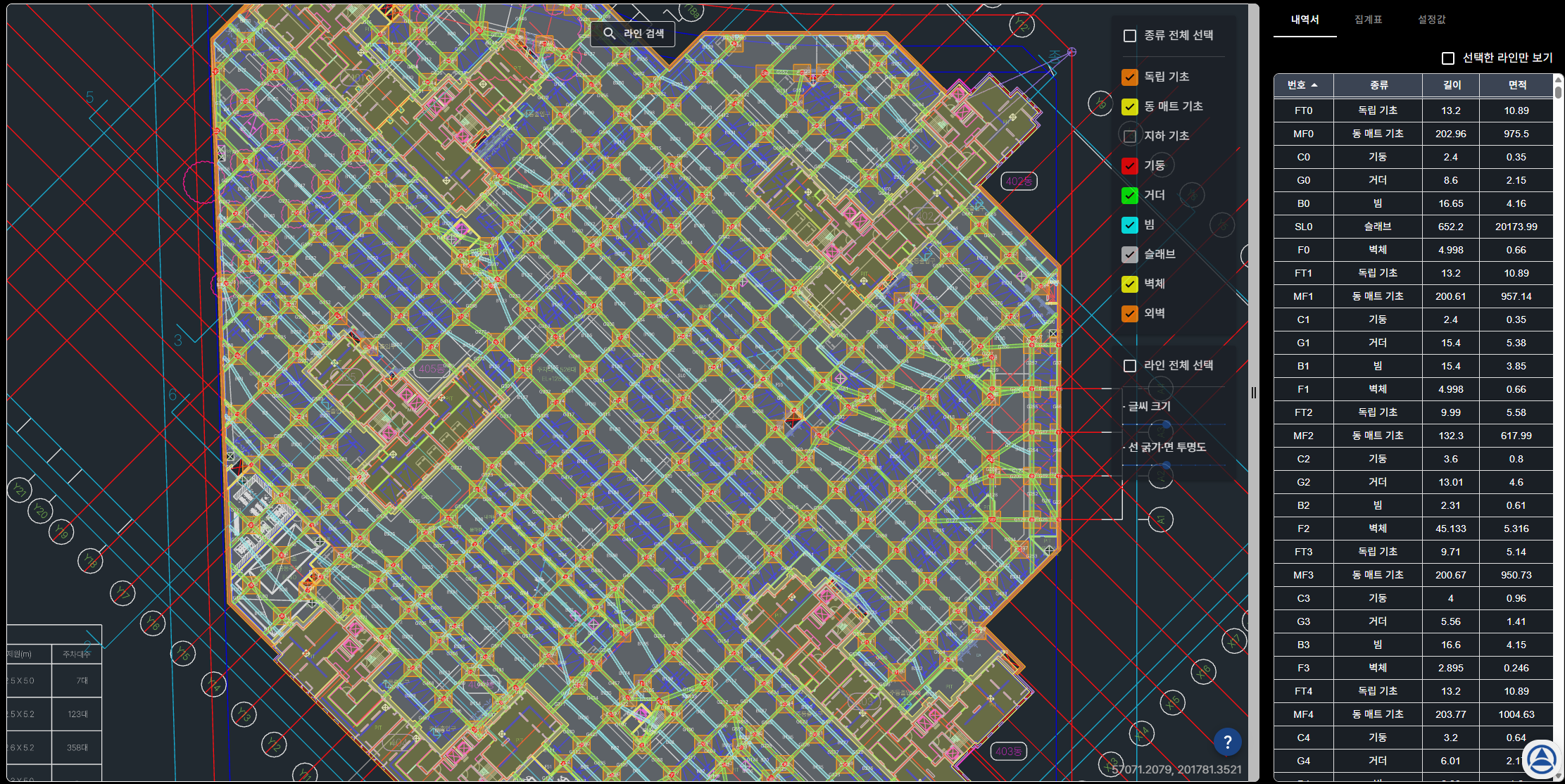Viewport: 1565px width, 784px height.
Task: Click the 라인 검색 button
Action: pos(632,33)
